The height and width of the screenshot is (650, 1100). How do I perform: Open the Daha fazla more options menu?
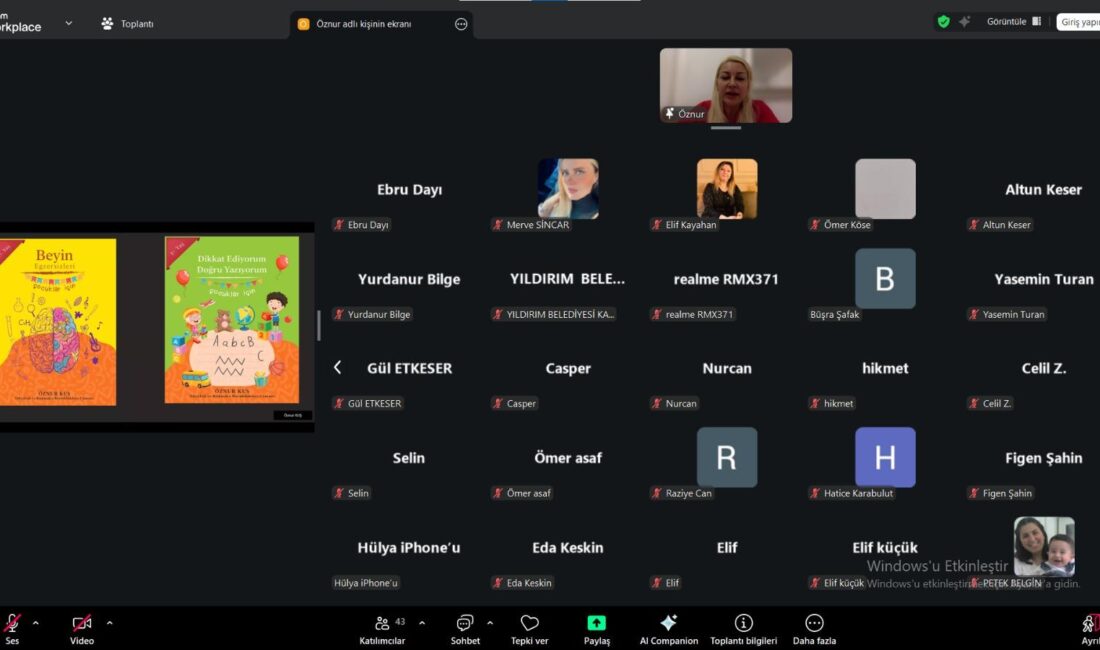click(814, 624)
